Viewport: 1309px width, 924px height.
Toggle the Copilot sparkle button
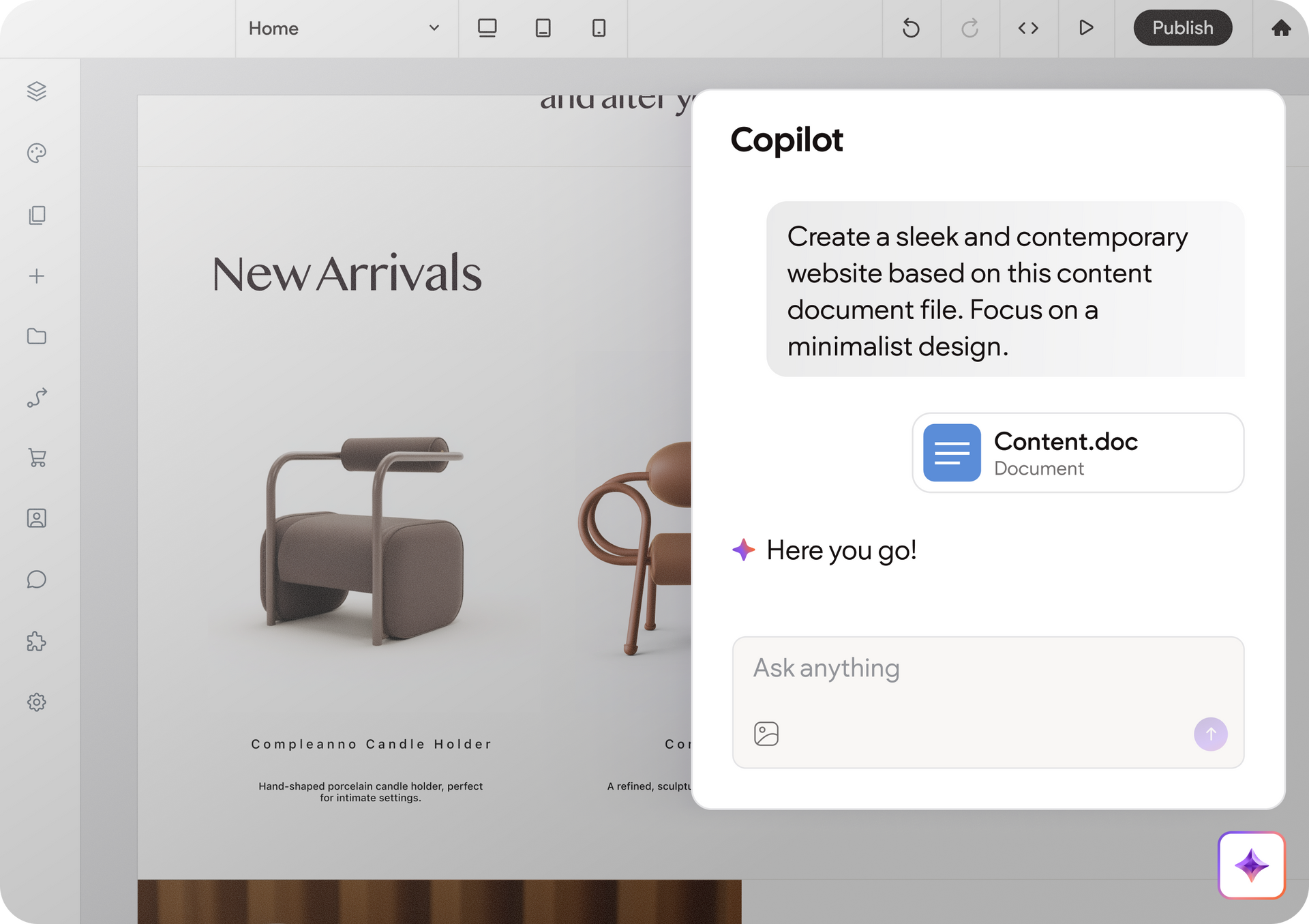(1251, 865)
